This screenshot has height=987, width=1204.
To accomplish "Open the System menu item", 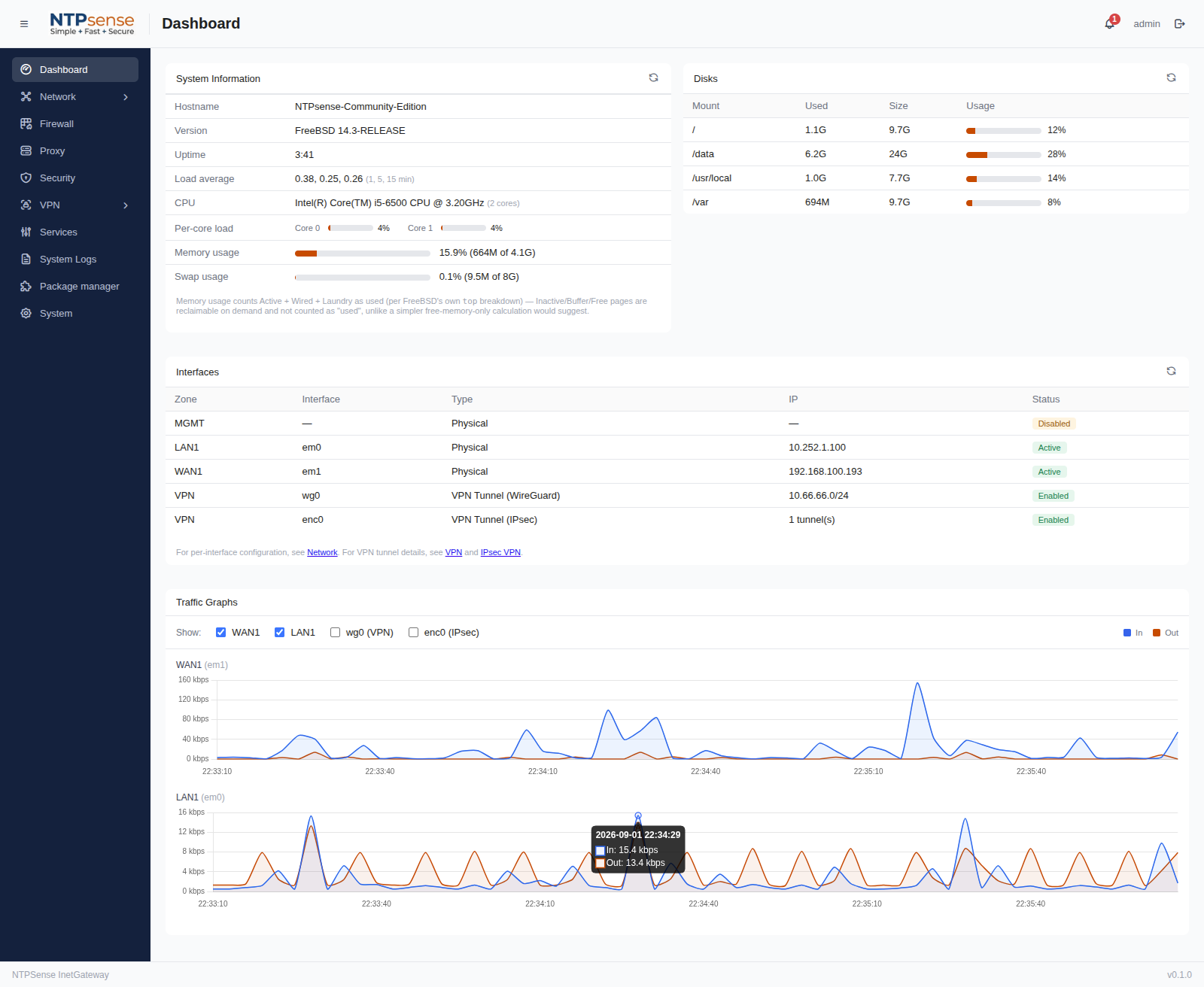I will (x=75, y=313).
